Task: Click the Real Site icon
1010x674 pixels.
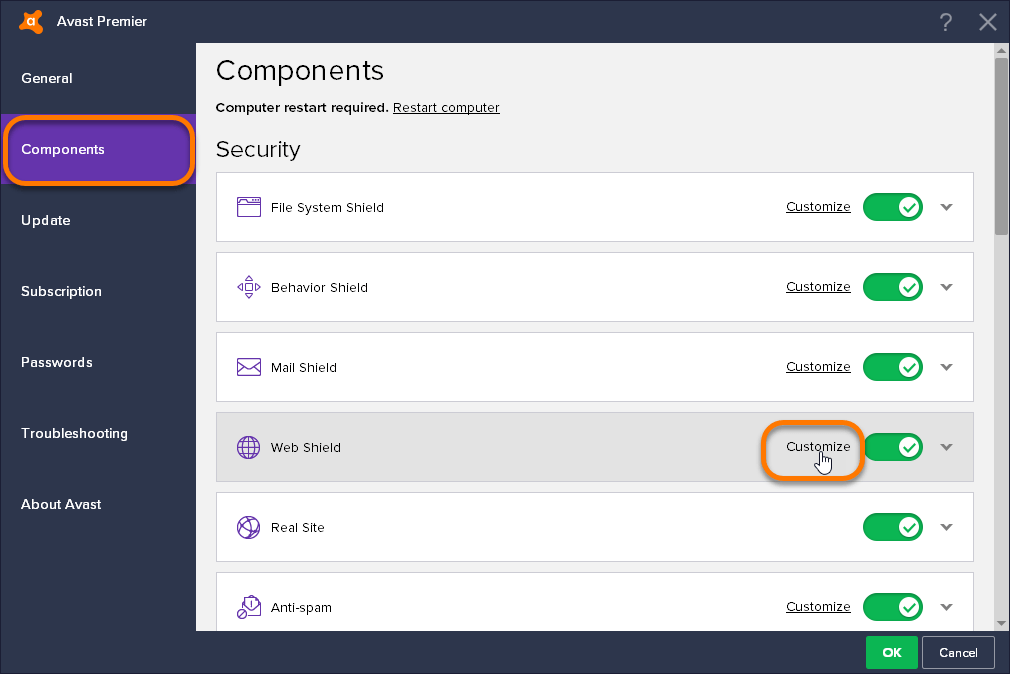Action: click(x=249, y=527)
